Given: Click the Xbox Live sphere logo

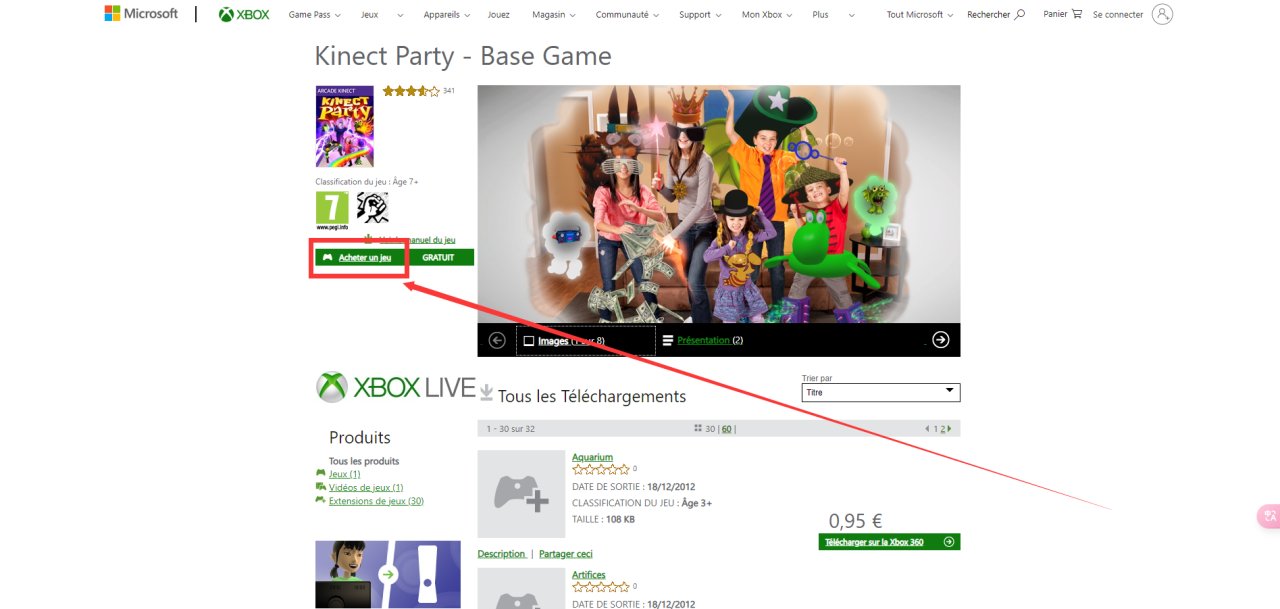Looking at the screenshot, I should (331, 387).
